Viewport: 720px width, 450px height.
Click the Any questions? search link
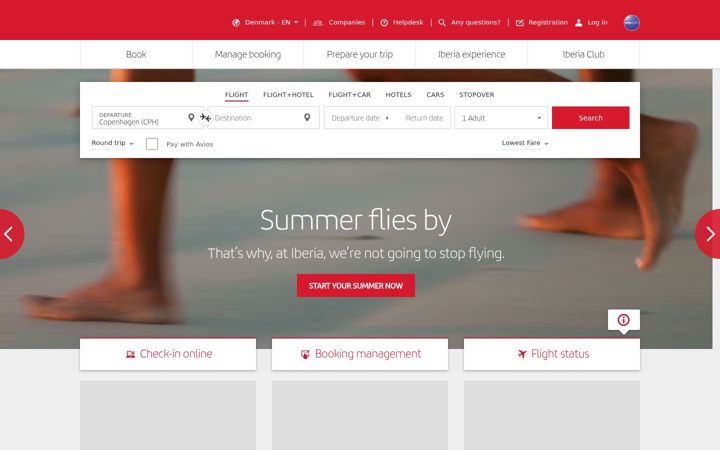click(x=476, y=22)
